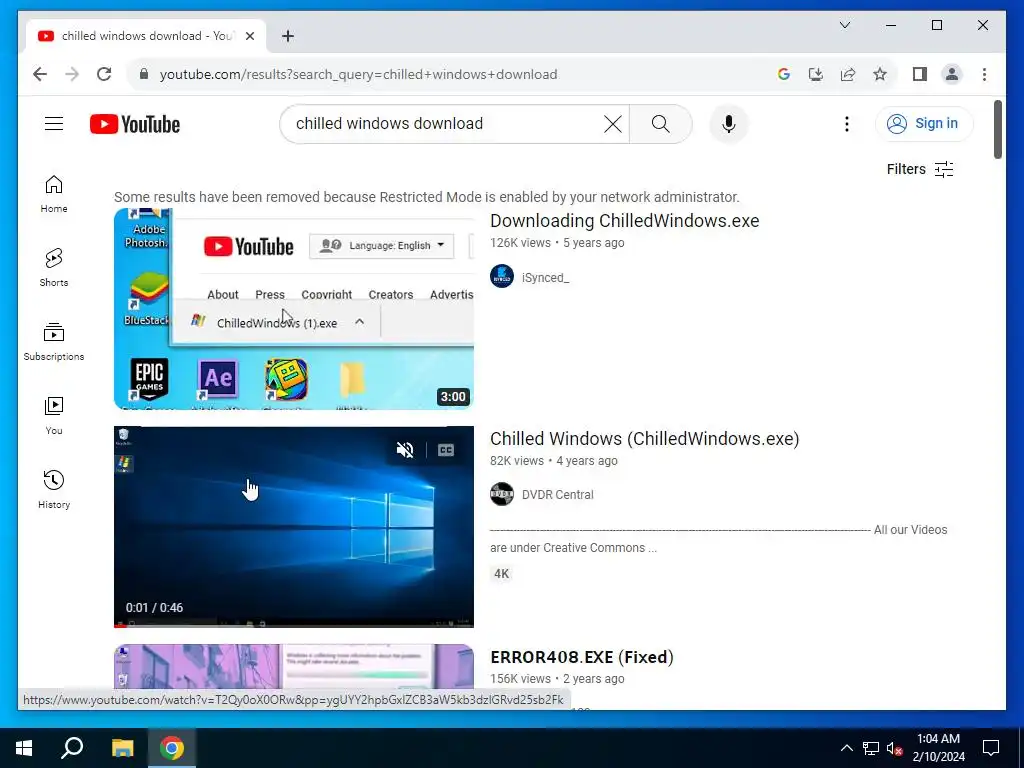Screen dimensions: 1024x768
Task: Click the YouTube logo
Action: click(x=135, y=124)
